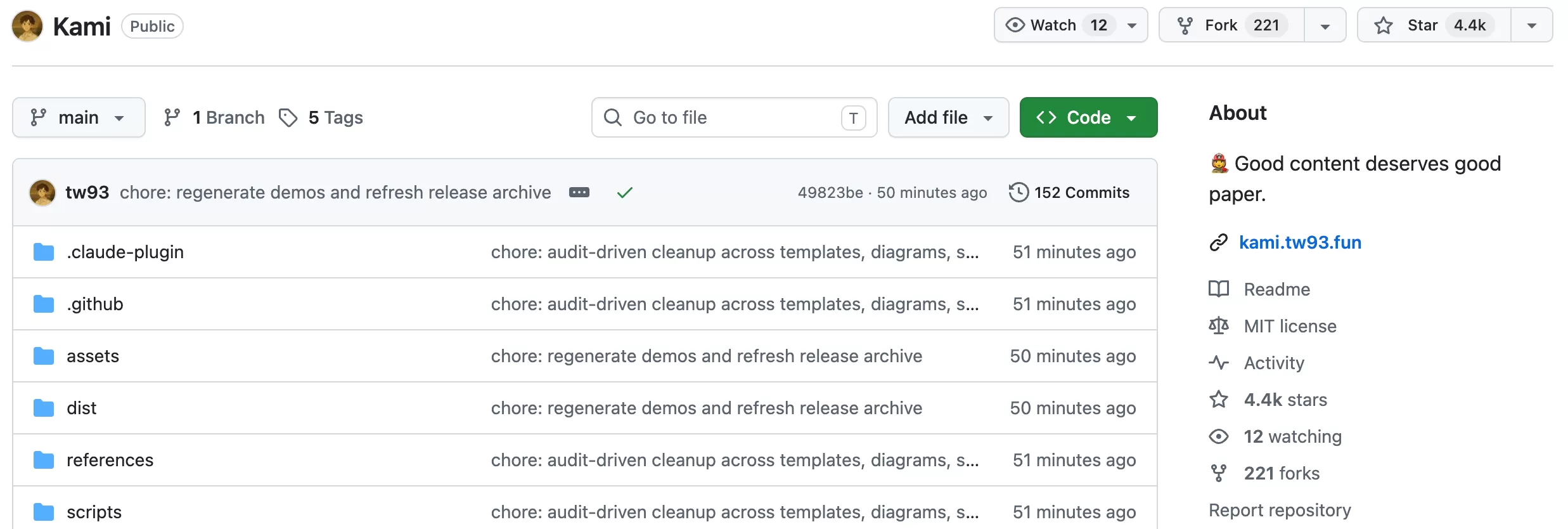Click the tw93 avatar beside the Kami title

(27, 26)
